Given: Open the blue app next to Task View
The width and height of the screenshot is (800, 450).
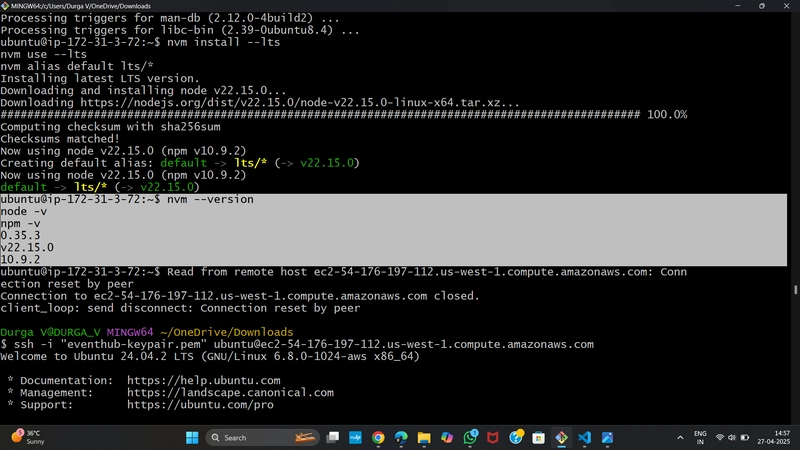Looking at the screenshot, I should click(355, 437).
